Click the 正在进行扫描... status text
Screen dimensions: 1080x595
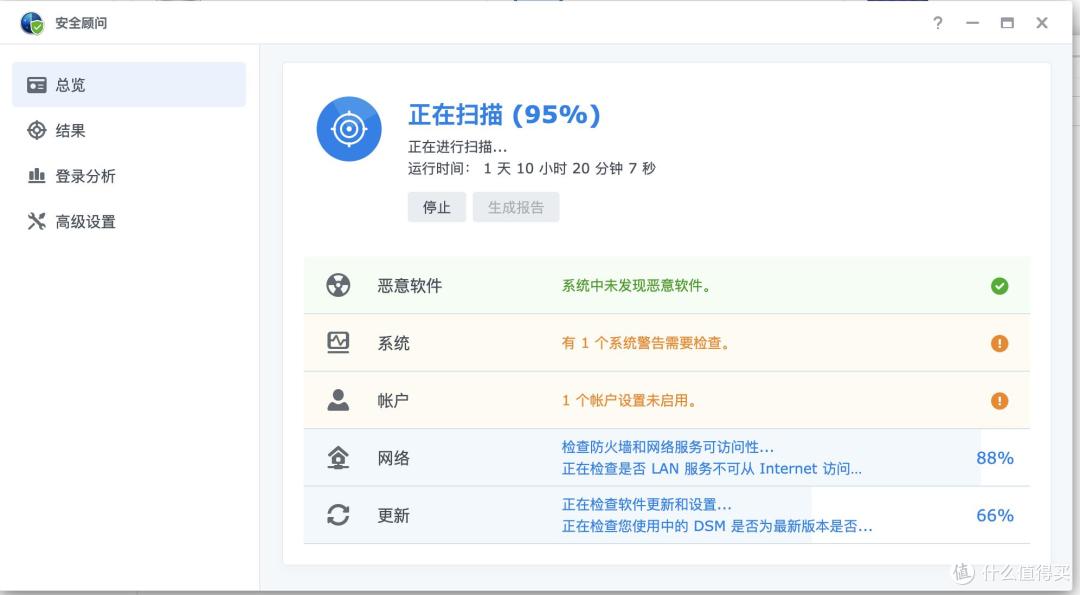coord(457,147)
